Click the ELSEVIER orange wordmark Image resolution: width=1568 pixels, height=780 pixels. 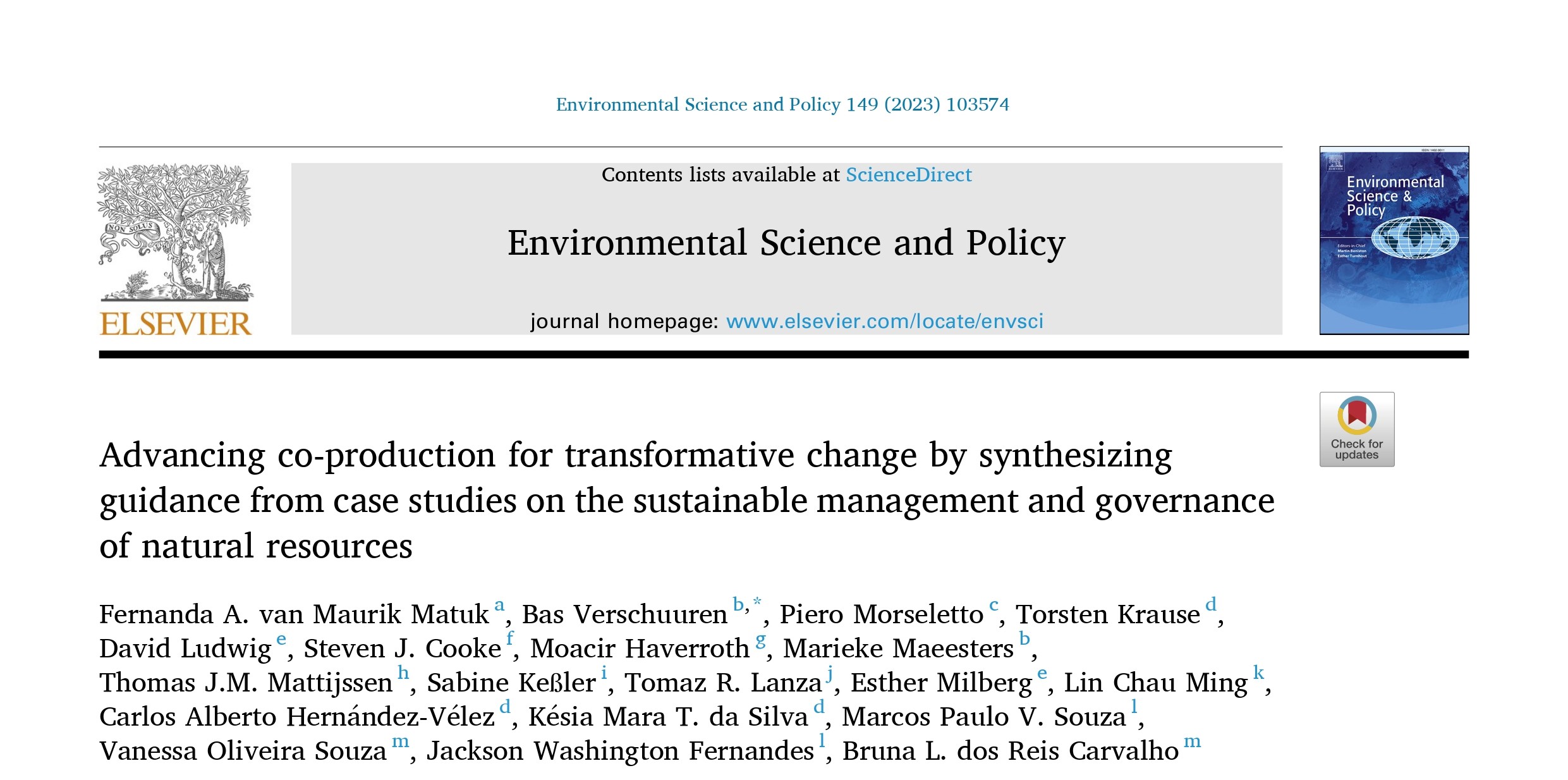click(x=176, y=324)
